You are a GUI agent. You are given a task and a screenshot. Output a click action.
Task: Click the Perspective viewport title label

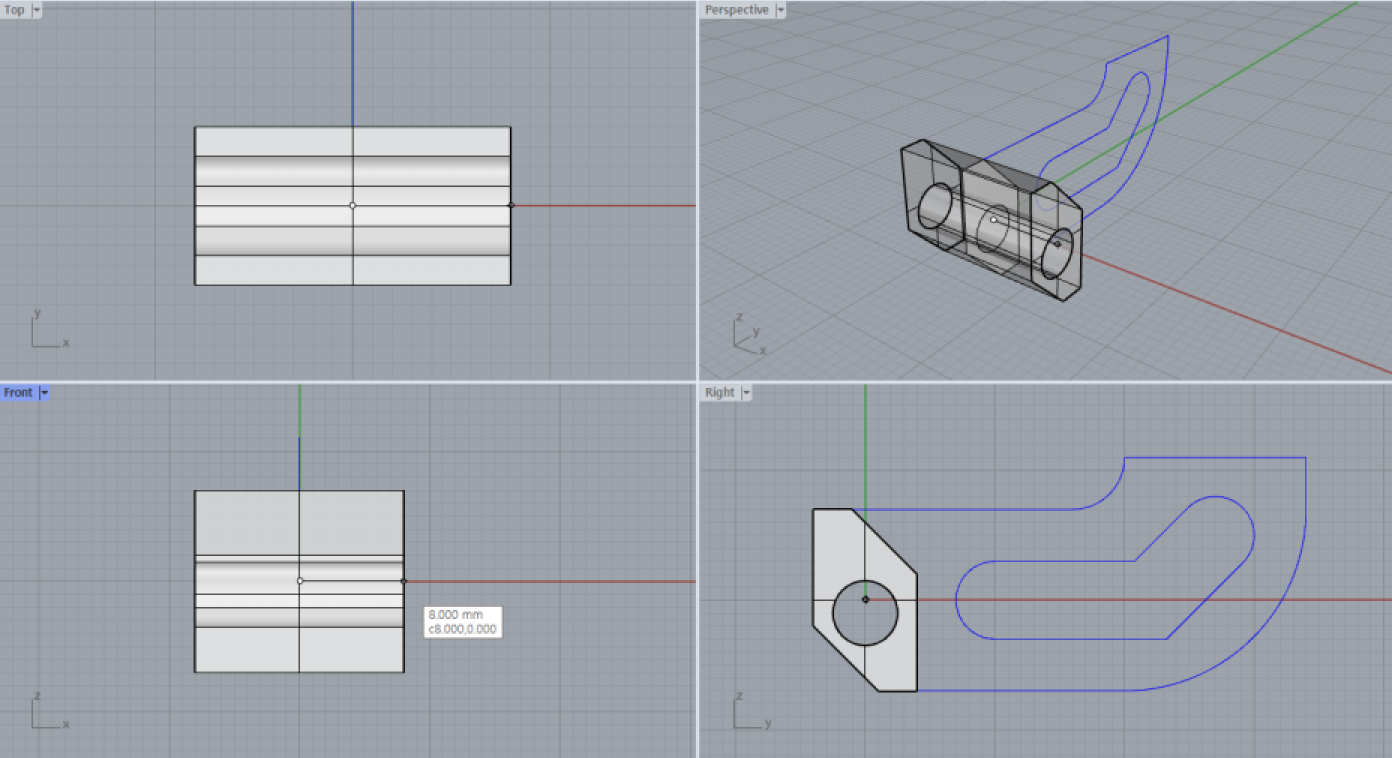tap(737, 10)
